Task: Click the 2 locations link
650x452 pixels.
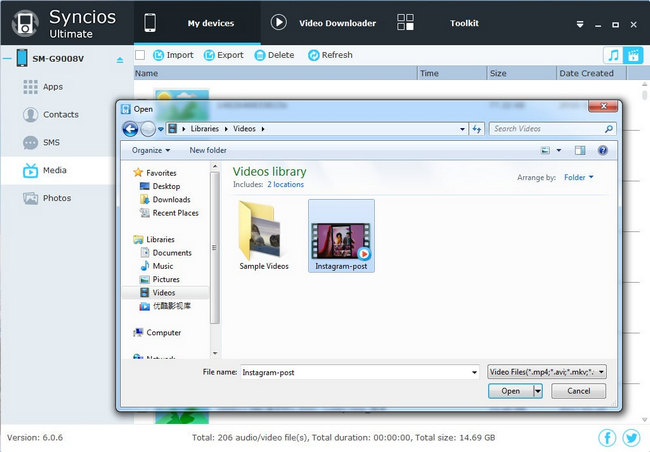Action: click(x=285, y=185)
